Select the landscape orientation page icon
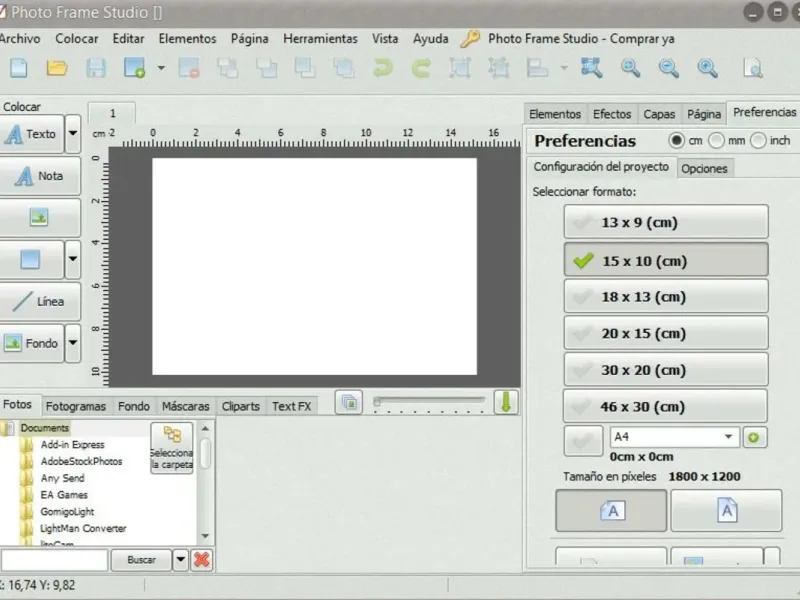 point(611,511)
